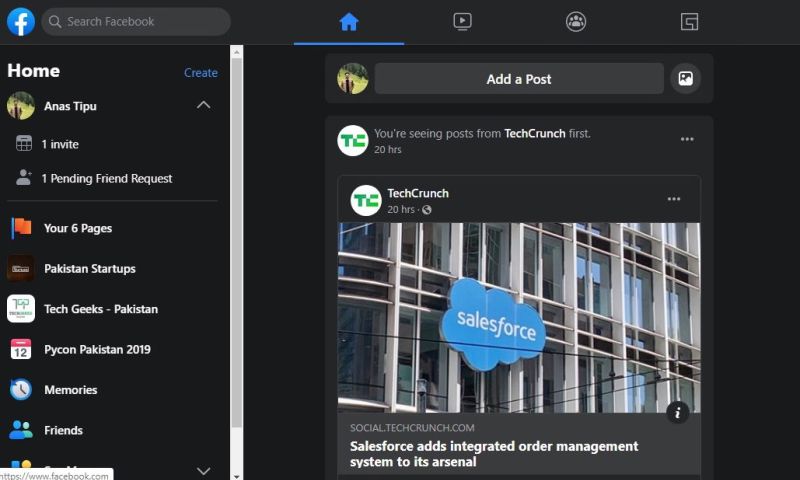The height and width of the screenshot is (480, 800).
Task: Open the TechCrunch post options menu
Action: 674,200
